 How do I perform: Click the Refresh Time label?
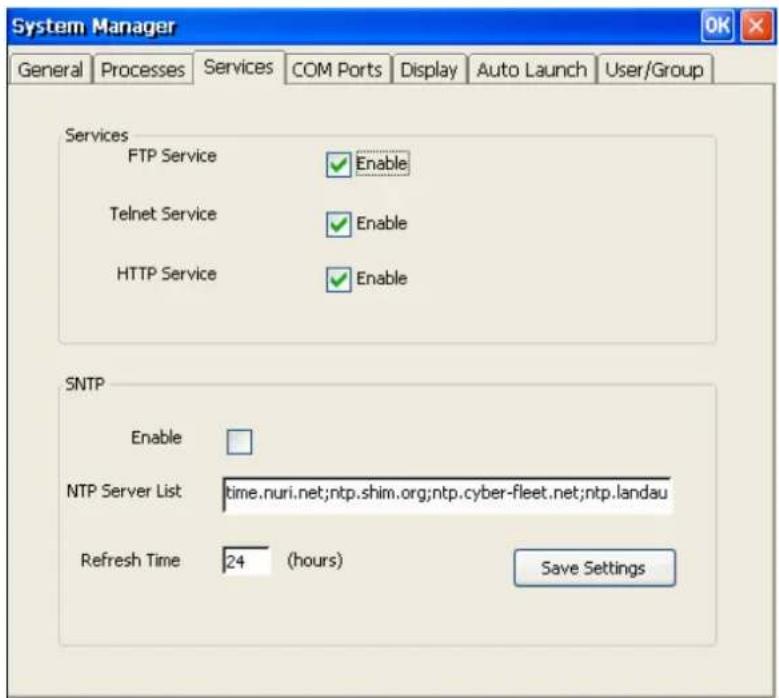tap(130, 560)
